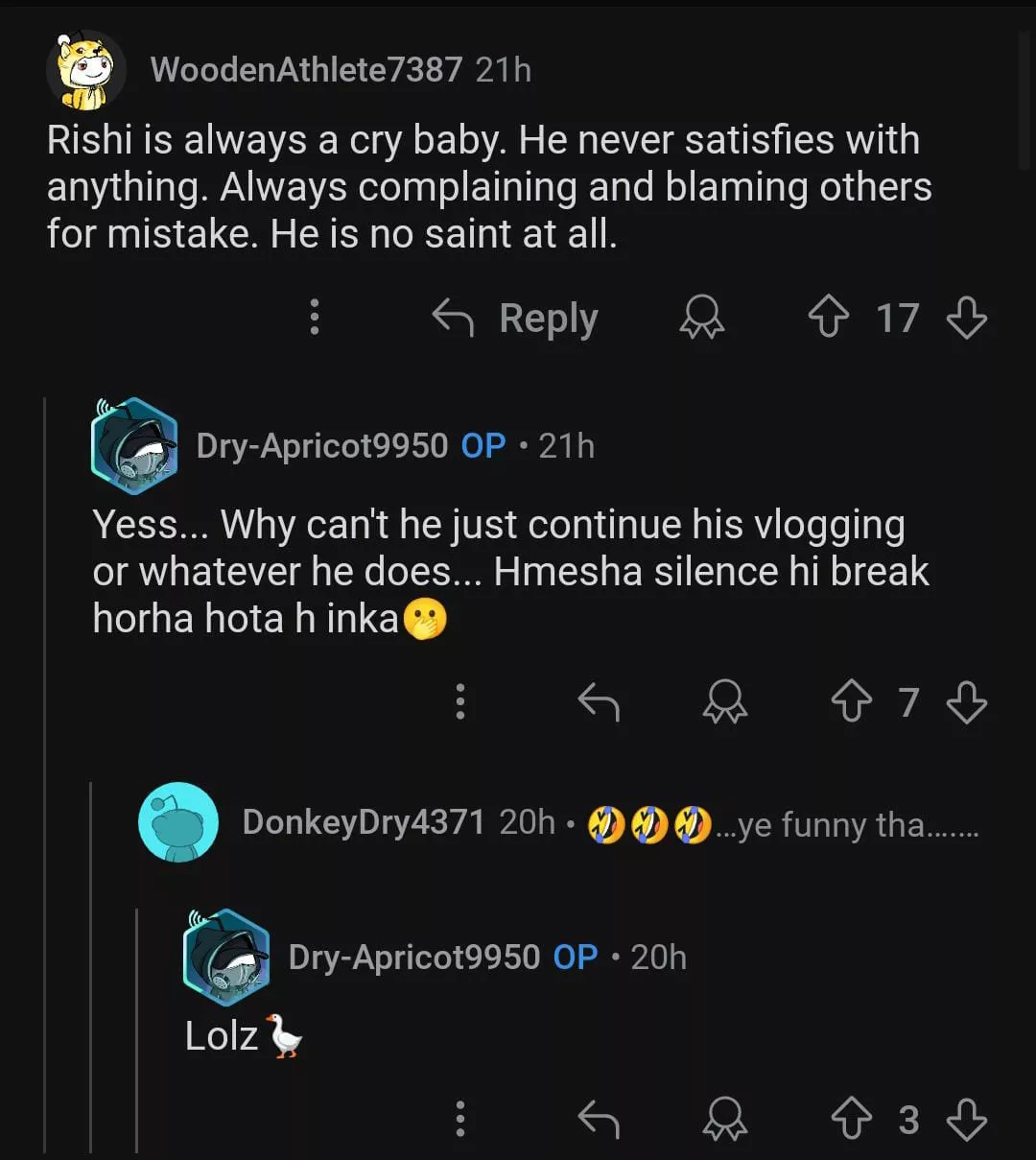Reply arrow on the Lolz comment
Image resolution: width=1036 pixels, height=1160 pixels.
(599, 1119)
